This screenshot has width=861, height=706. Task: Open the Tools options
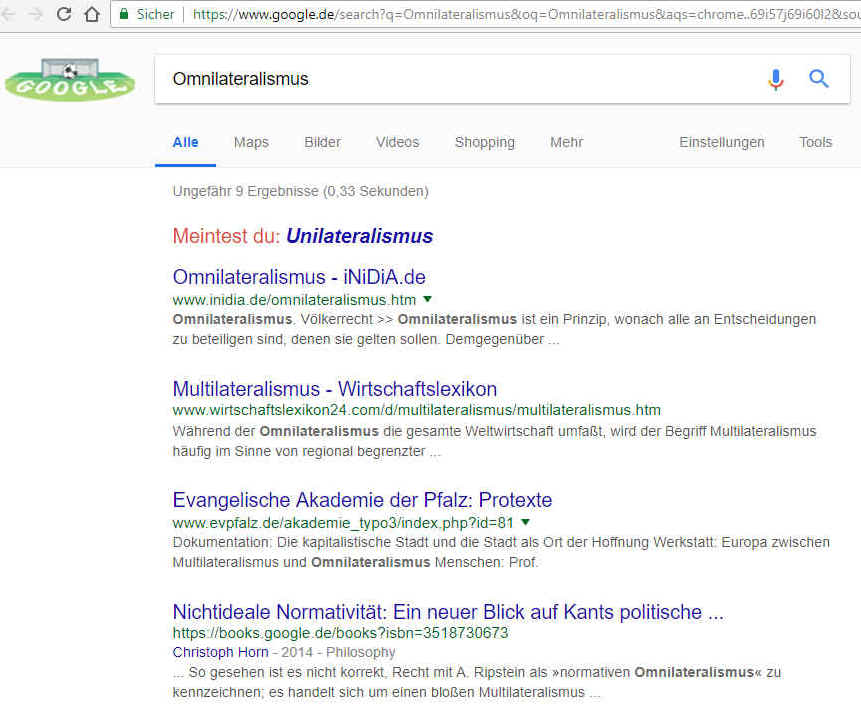(x=815, y=142)
